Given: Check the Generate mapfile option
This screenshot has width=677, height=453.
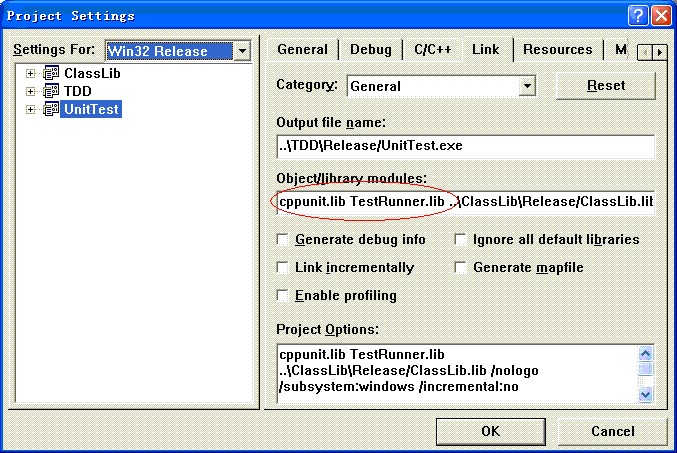Looking at the screenshot, I should (461, 268).
